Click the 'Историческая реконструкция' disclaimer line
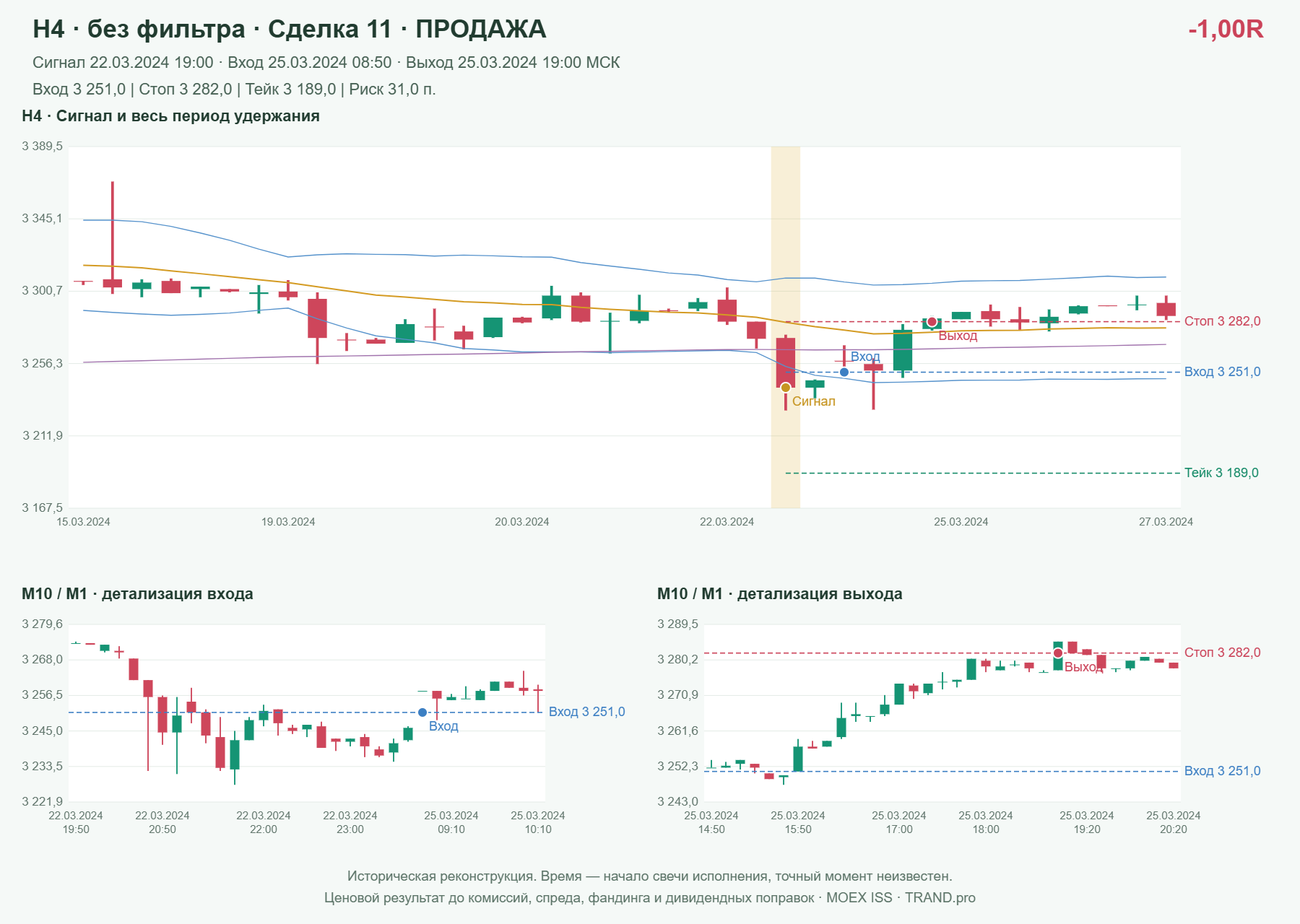Viewport: 1300px width, 924px height. (x=650, y=876)
